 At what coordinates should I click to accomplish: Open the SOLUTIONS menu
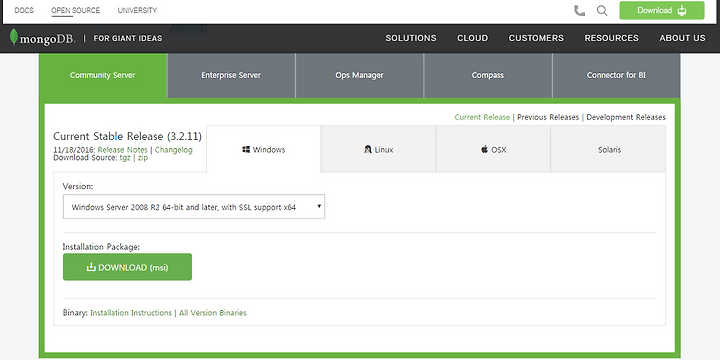(x=411, y=38)
